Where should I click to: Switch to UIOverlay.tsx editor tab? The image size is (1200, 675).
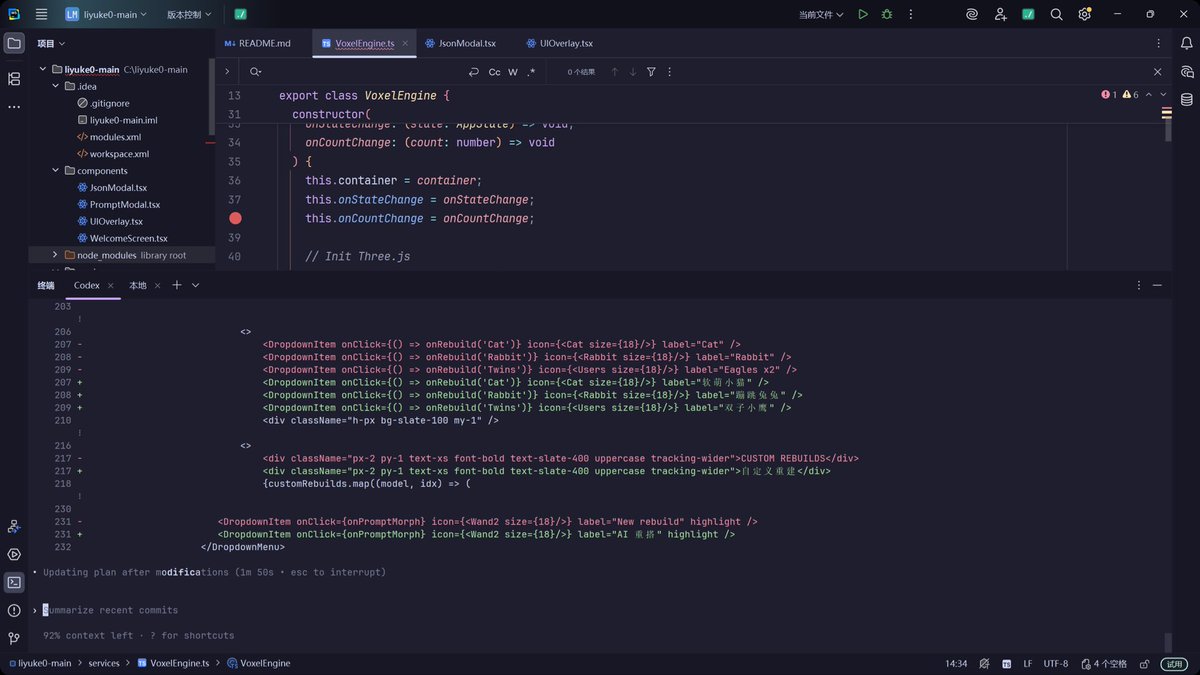tap(560, 43)
